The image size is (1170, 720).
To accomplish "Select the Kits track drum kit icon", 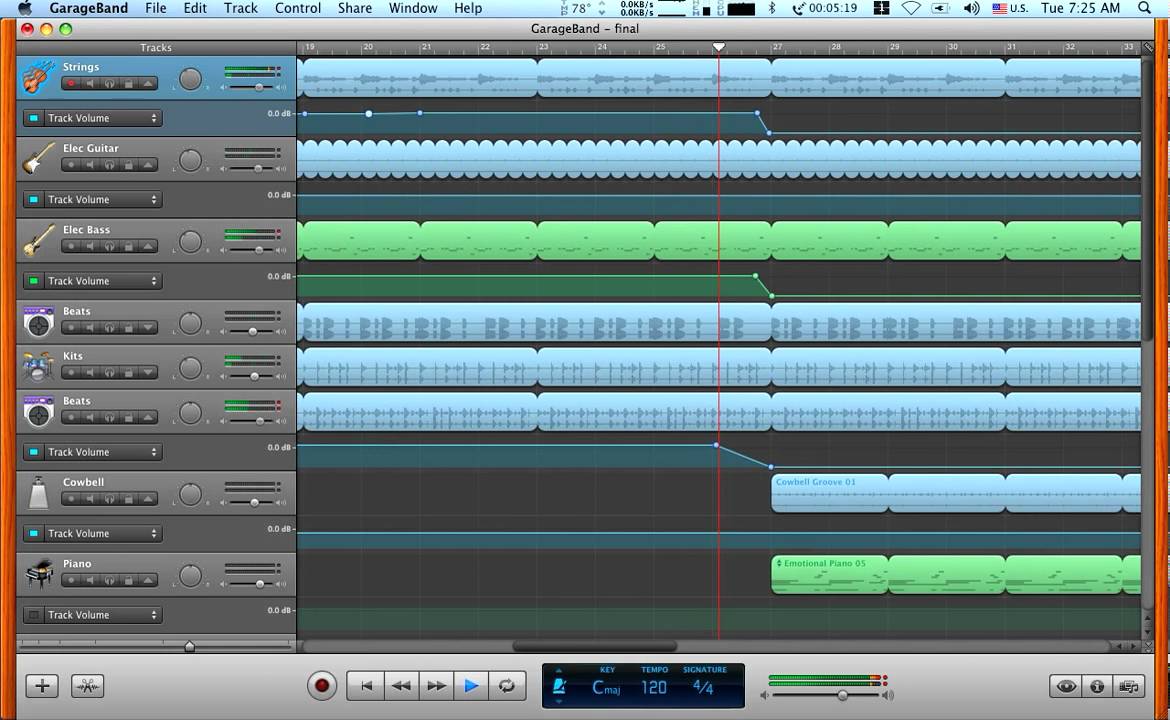I will (x=38, y=366).
